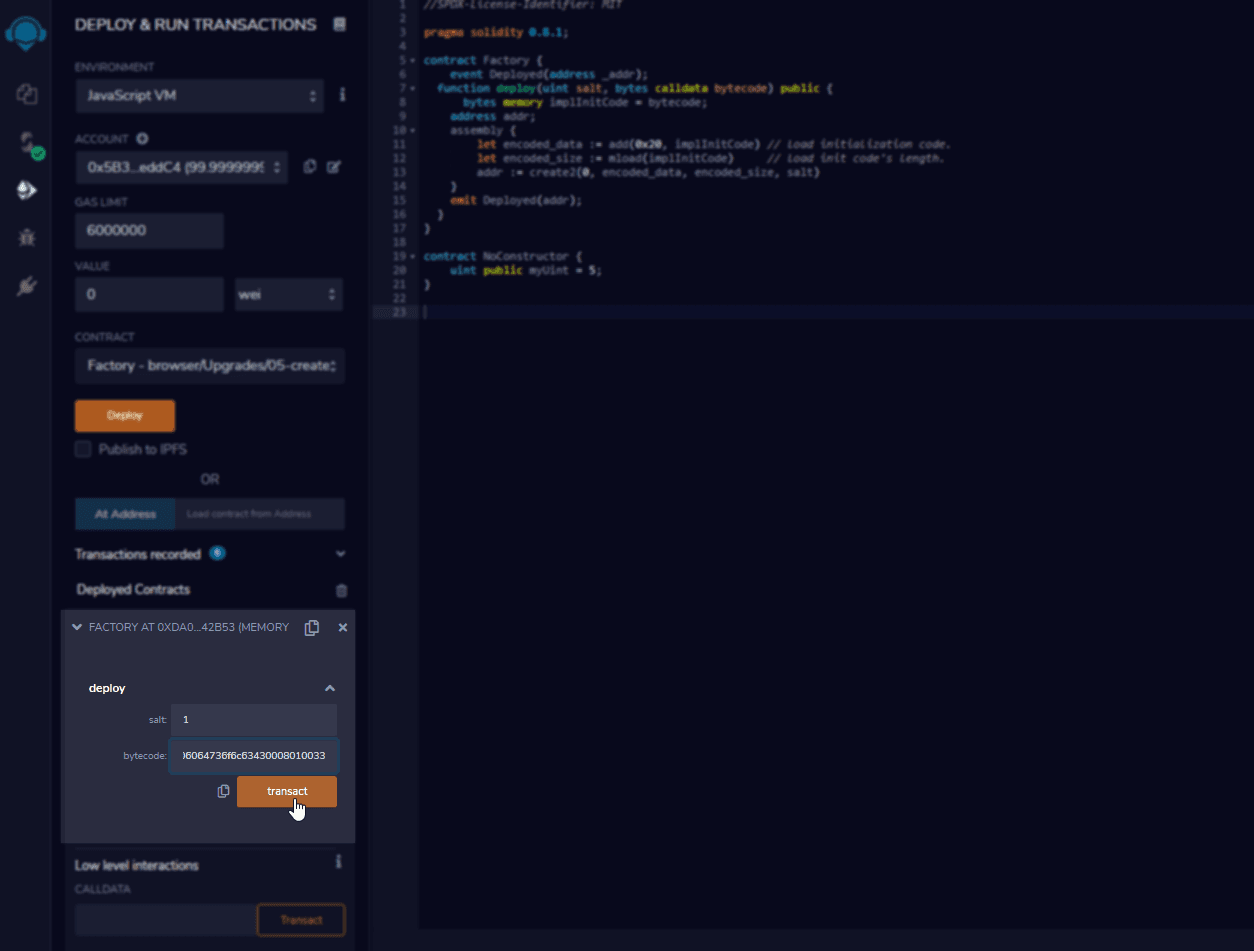Image resolution: width=1254 pixels, height=951 pixels.
Task: Click the uint public myUint line in the editor
Action: pos(526,270)
